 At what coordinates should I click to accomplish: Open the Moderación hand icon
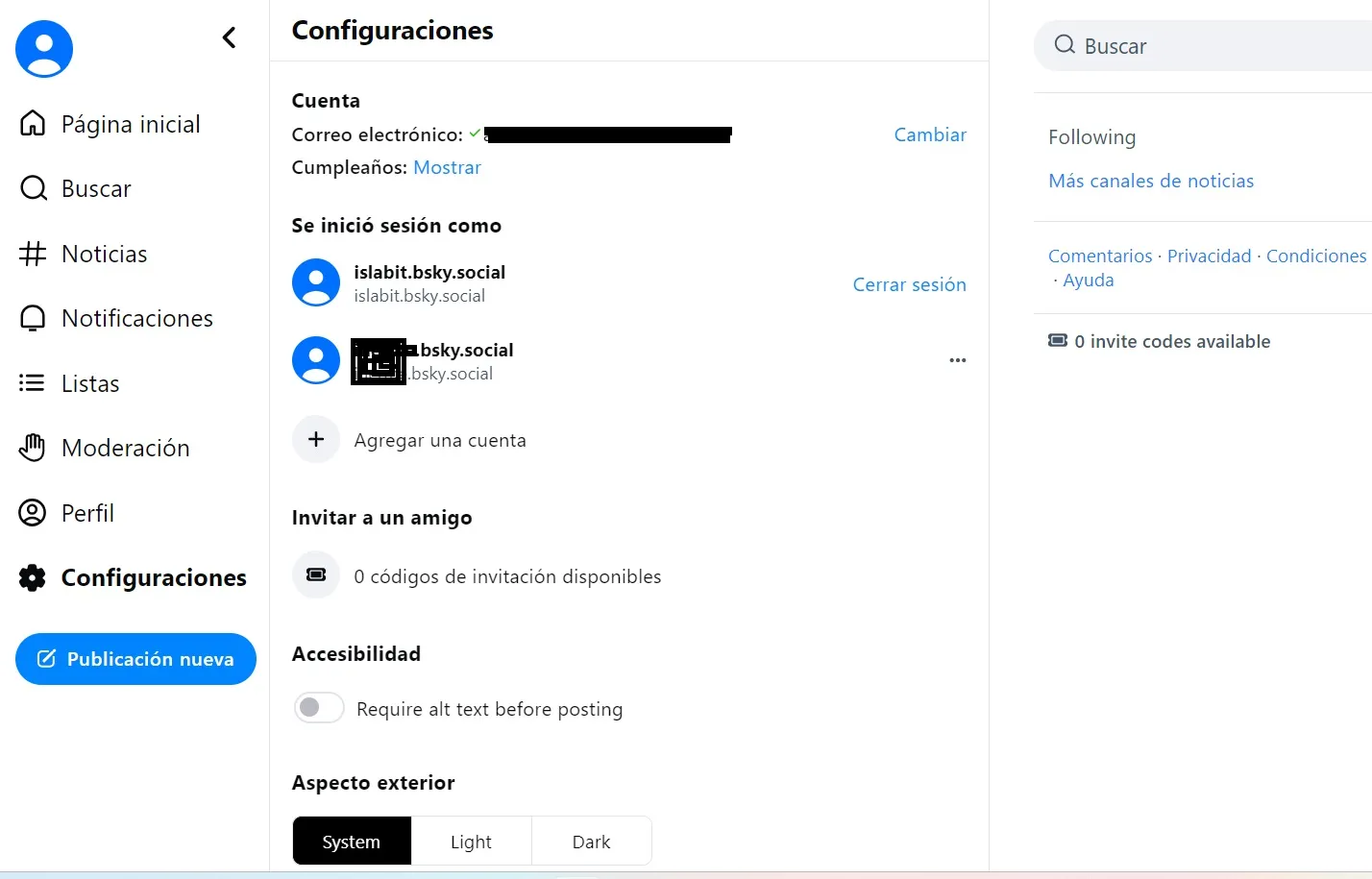33,448
